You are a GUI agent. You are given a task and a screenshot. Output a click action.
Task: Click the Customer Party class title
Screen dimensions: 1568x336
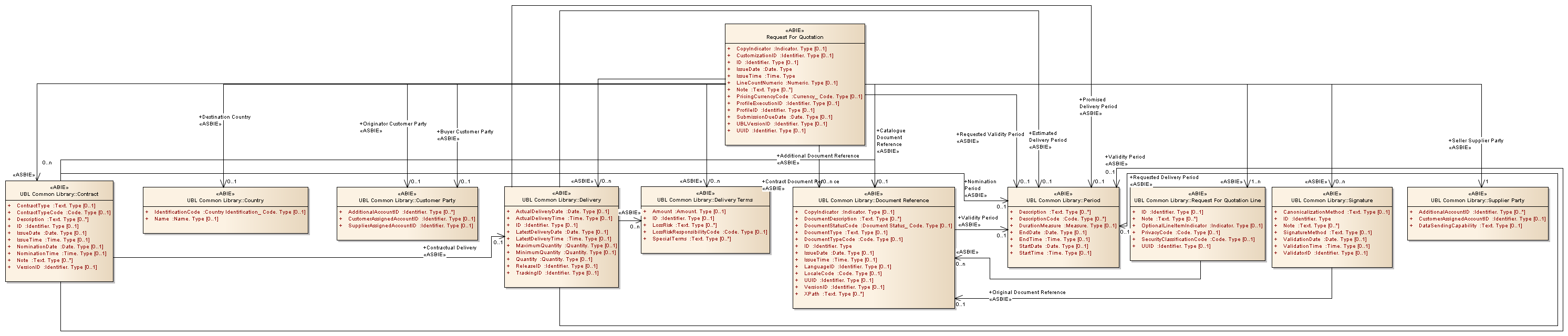coord(407,200)
